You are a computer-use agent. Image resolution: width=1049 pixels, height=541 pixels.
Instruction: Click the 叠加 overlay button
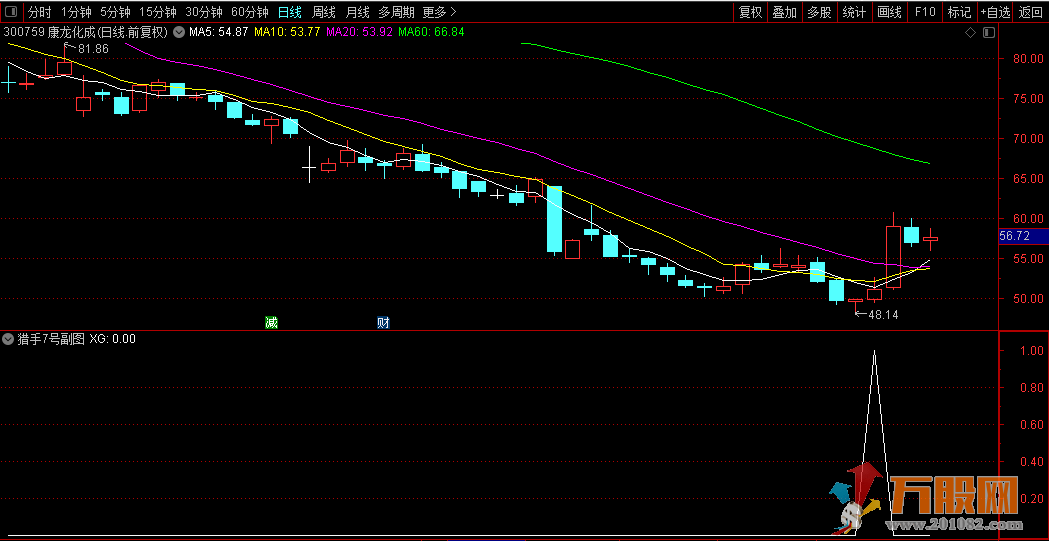coord(785,11)
